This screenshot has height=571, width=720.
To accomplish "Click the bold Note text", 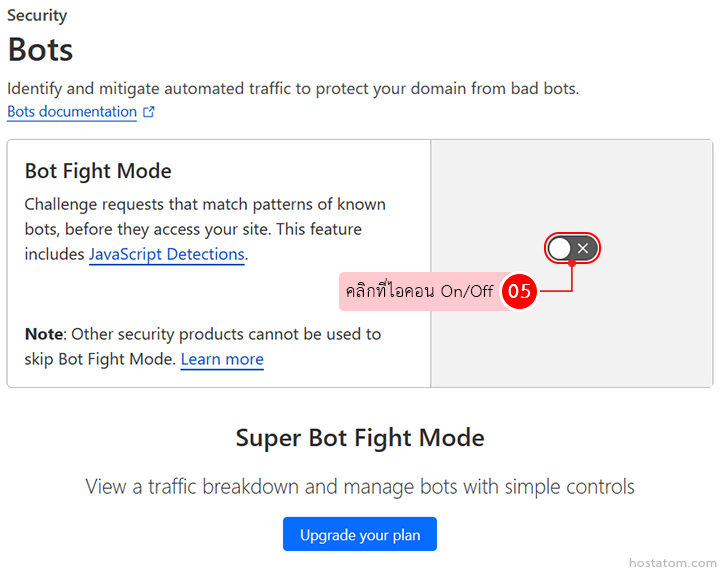I will point(44,334).
